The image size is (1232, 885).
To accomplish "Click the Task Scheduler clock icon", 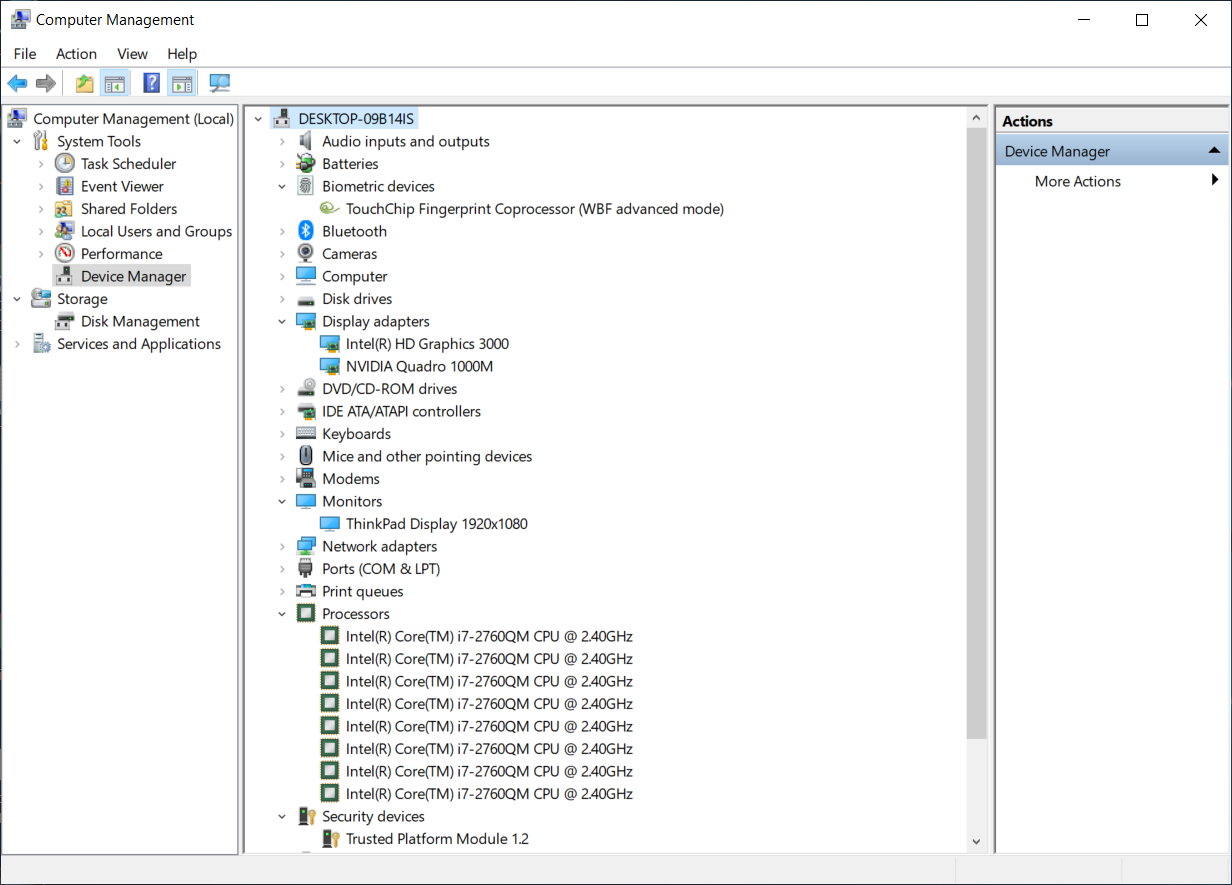I will (65, 163).
